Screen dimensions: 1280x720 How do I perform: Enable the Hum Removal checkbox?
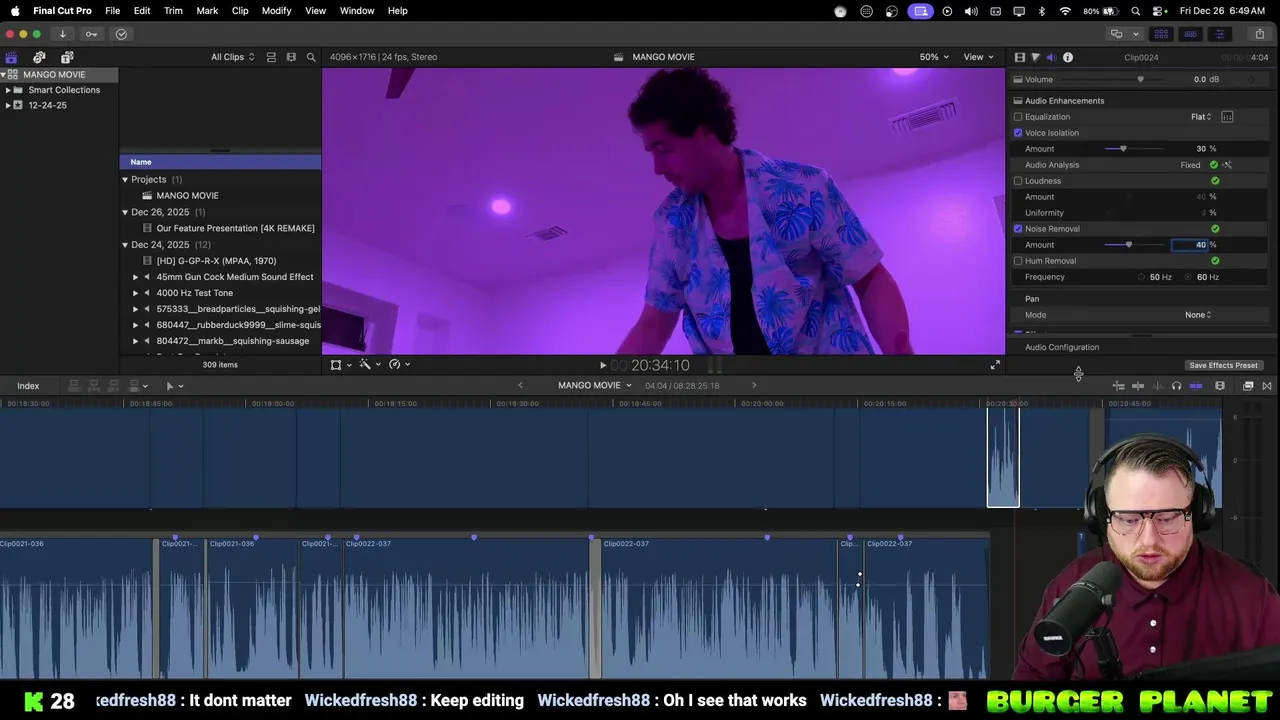tap(1018, 261)
